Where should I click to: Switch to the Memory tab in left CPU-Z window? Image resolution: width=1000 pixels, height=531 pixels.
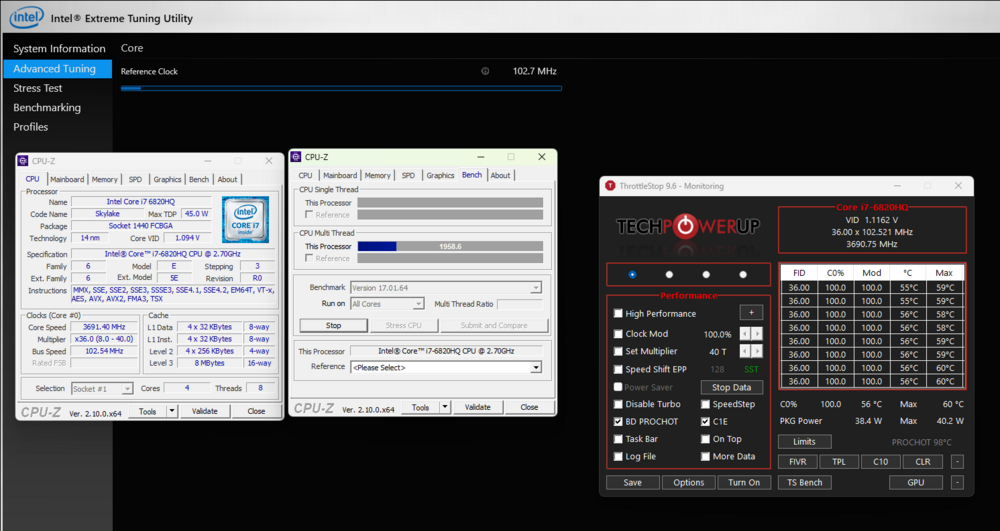[x=105, y=180]
